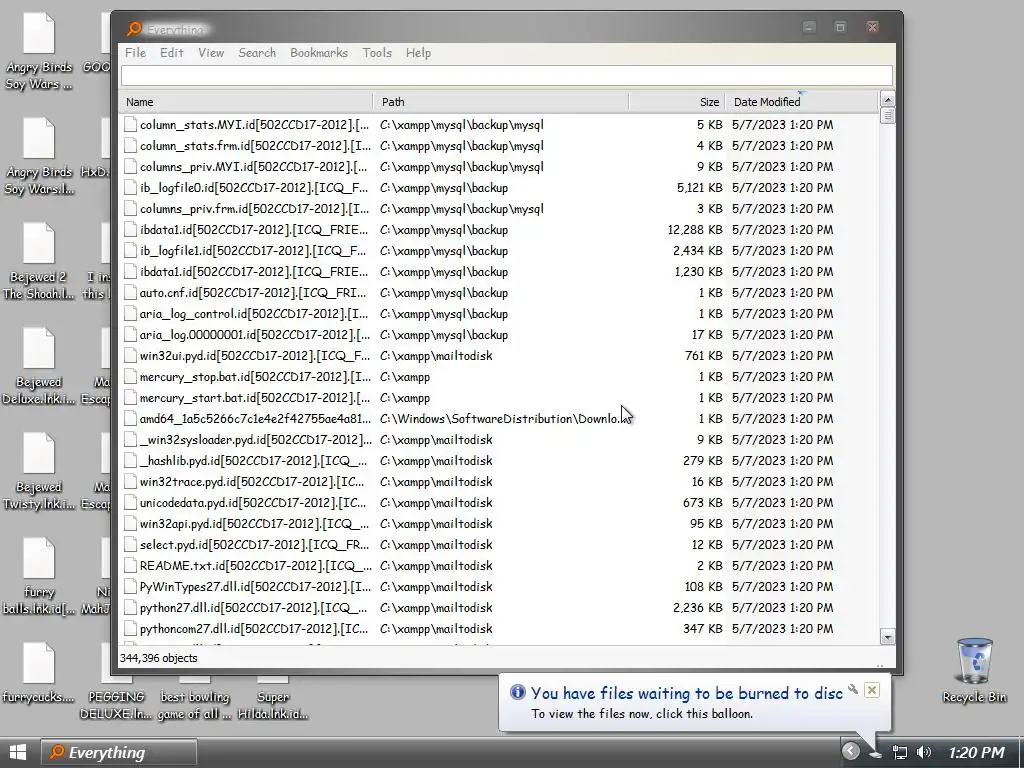Click the Everything search input field
This screenshot has height=768, width=1024.
(x=506, y=76)
